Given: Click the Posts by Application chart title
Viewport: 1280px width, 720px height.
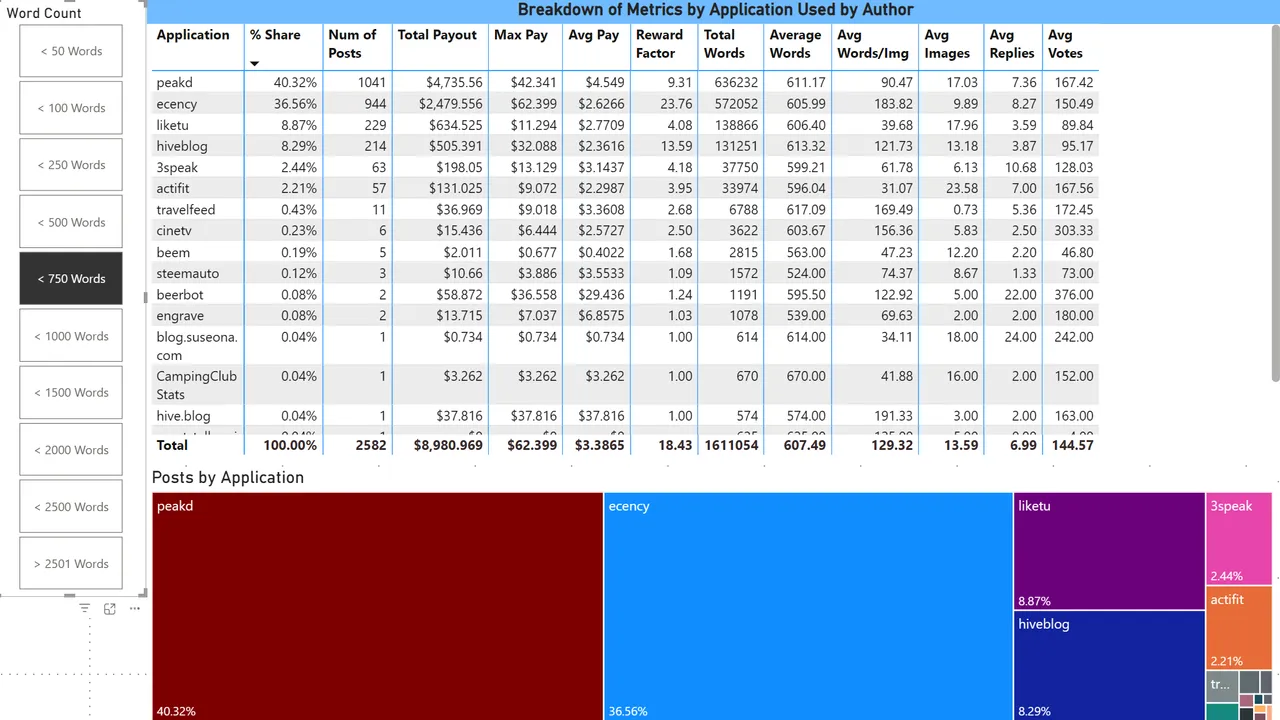Looking at the screenshot, I should click(x=228, y=478).
